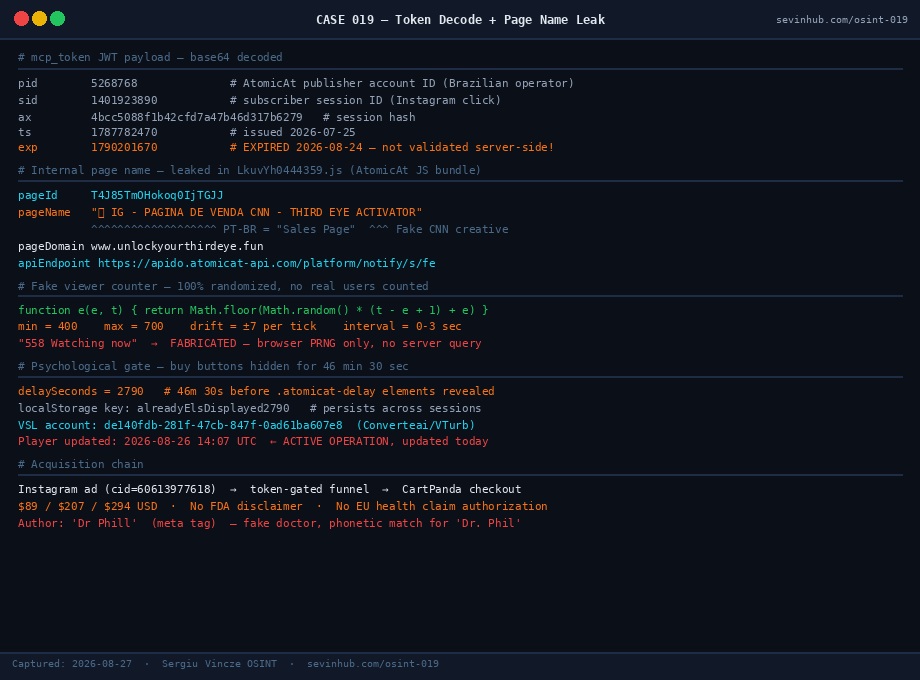Click 'drift = ±7 per tick' value
The image size is (920, 680).
(x=253, y=326)
